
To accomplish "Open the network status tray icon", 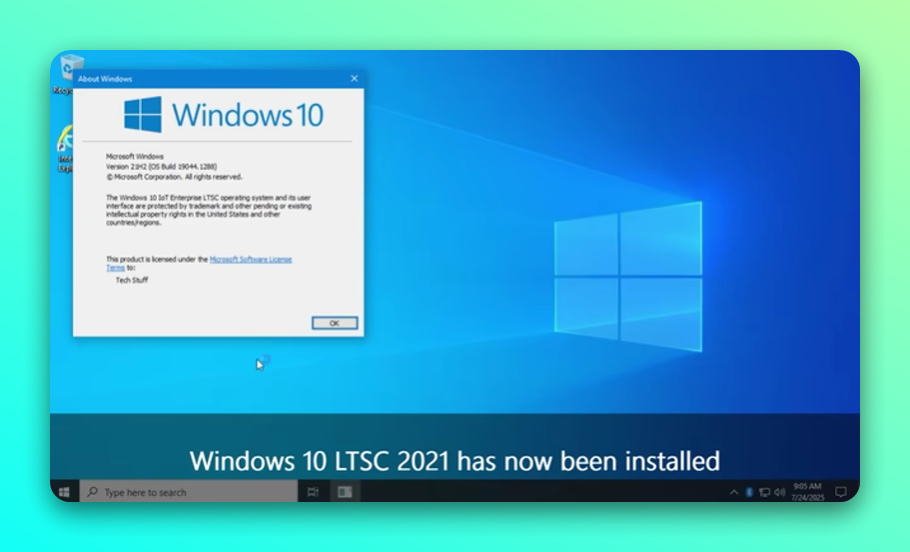I will click(x=764, y=492).
